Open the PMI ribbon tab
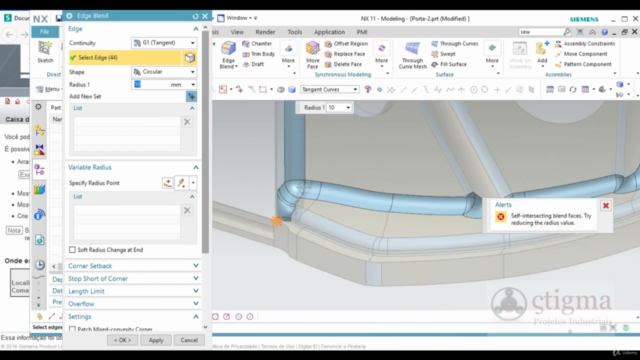Image resolution: width=640 pixels, height=360 pixels. 362,32
